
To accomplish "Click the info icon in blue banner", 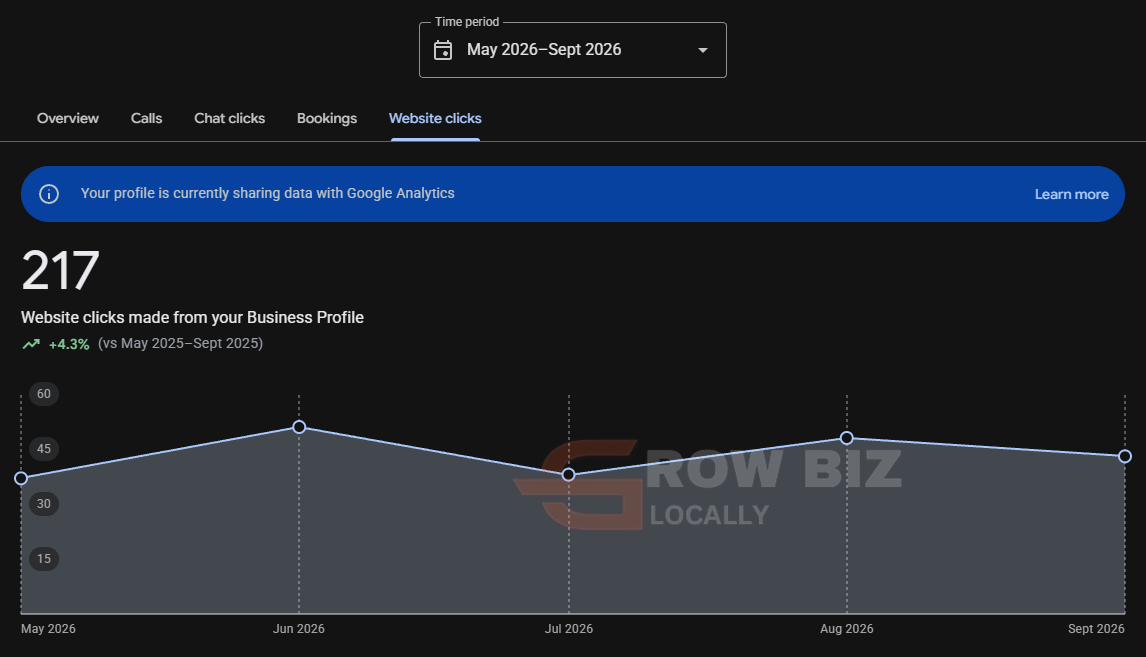I will [49, 194].
